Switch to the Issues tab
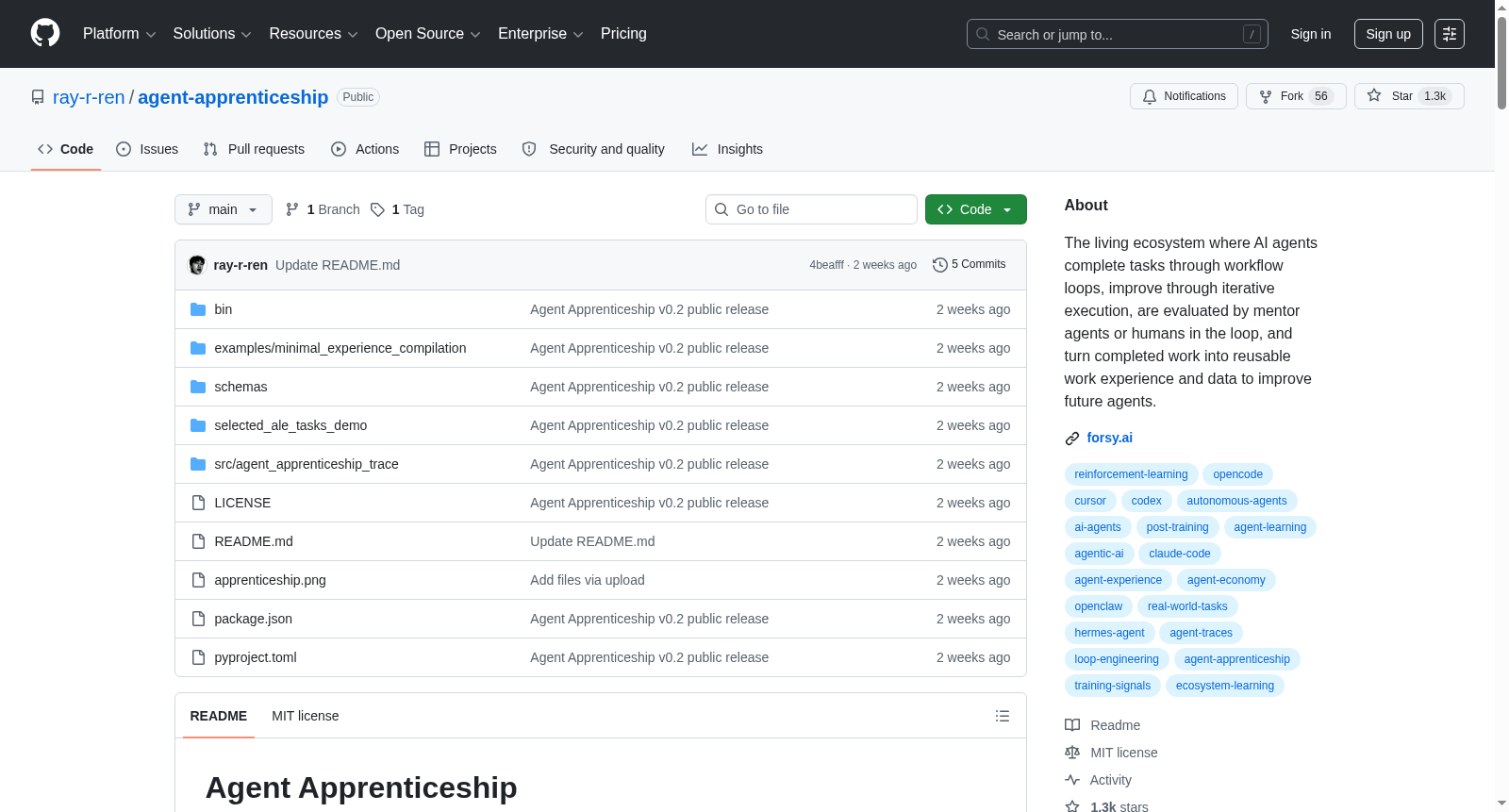Screen dimensions: 1509x812 (147, 149)
